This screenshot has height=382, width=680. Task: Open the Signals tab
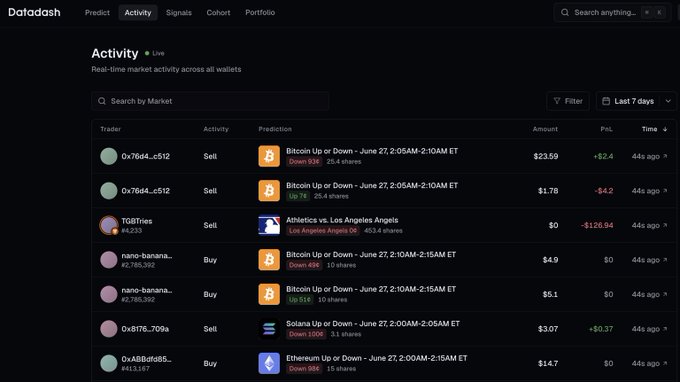179,13
